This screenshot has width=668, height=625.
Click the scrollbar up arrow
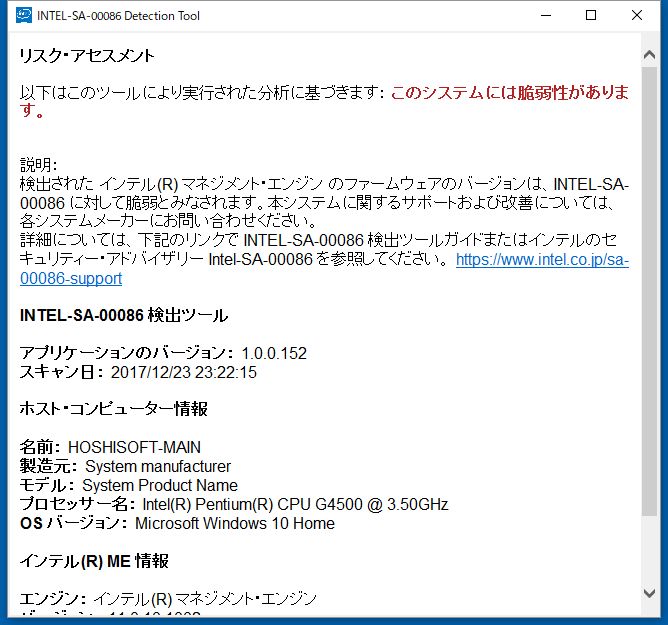point(649,55)
